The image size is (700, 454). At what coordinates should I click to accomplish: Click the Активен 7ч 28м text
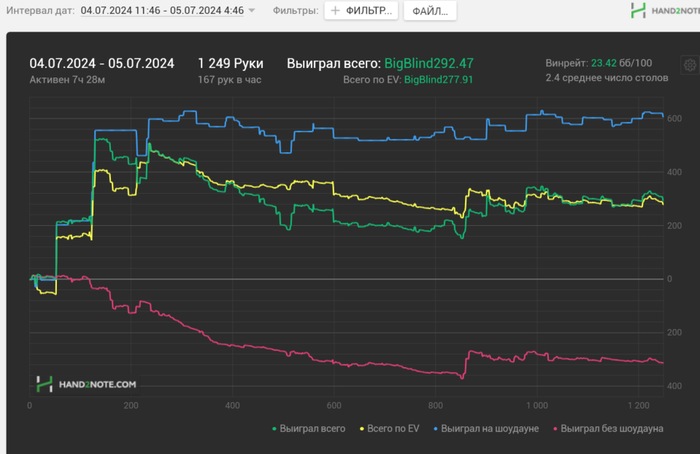click(67, 80)
